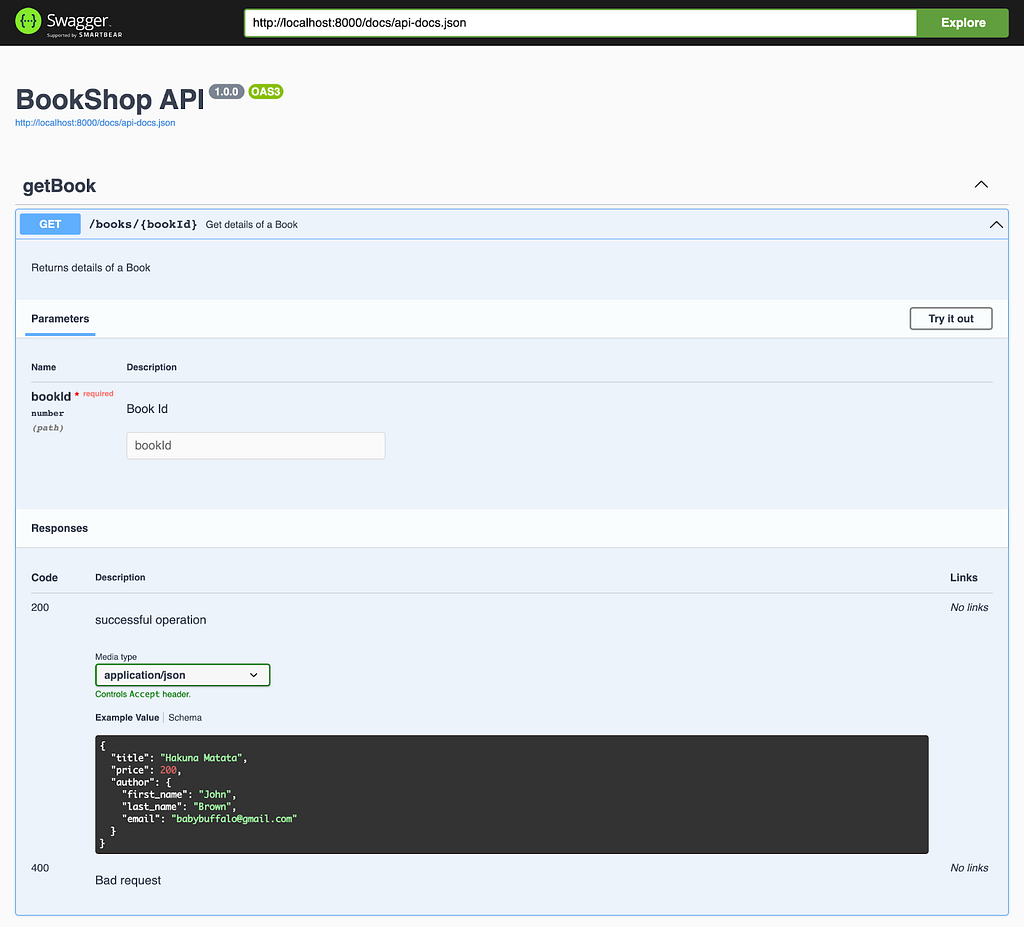Click the Responses section heading
The width and height of the screenshot is (1024, 927).
(59, 529)
